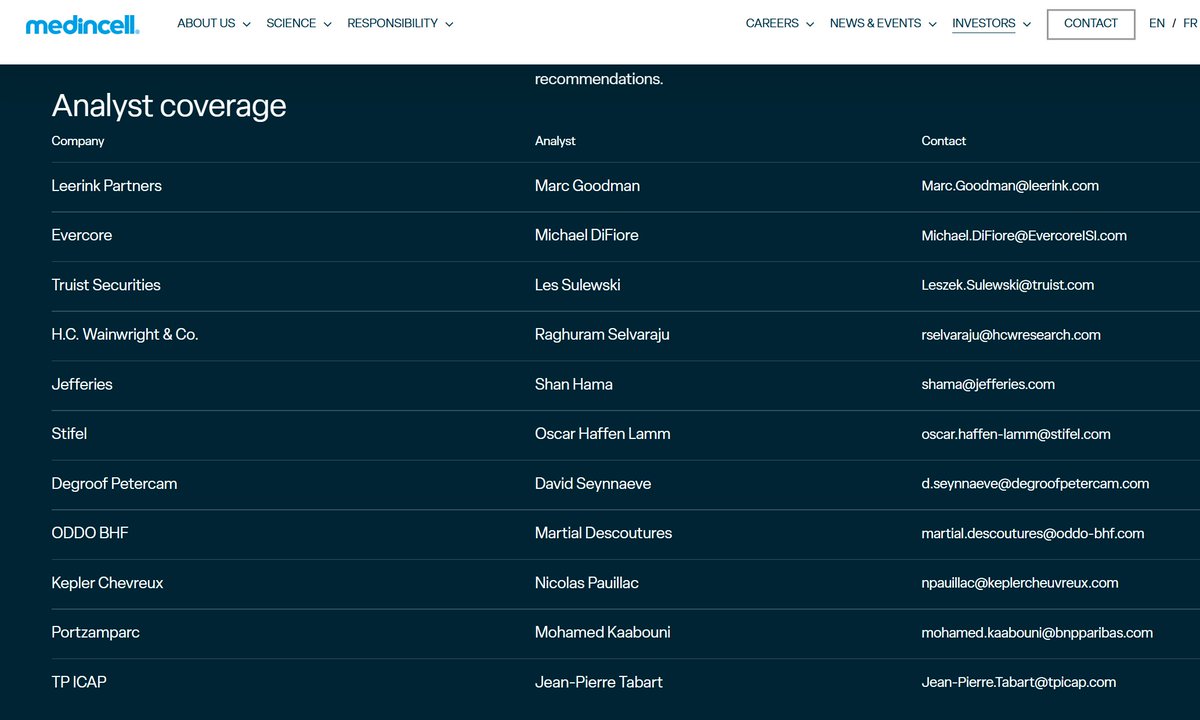Click the Medincell logo

82,25
